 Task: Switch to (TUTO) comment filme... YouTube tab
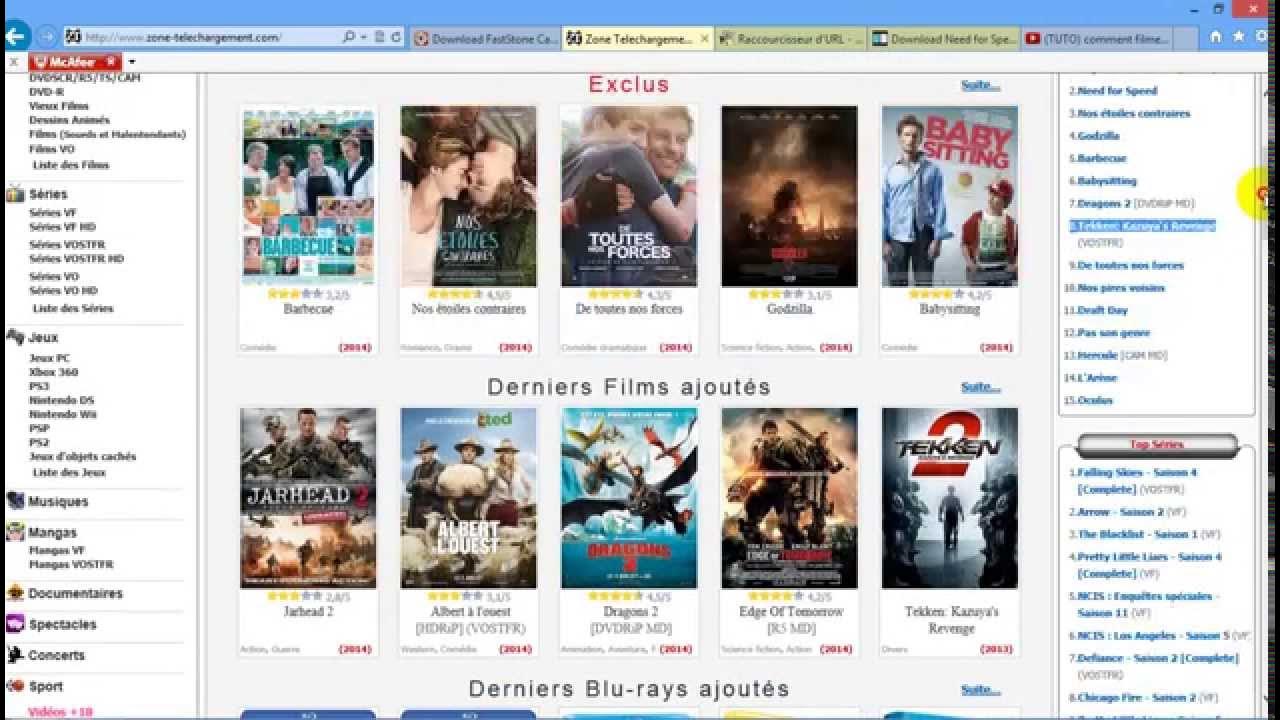(x=1097, y=39)
